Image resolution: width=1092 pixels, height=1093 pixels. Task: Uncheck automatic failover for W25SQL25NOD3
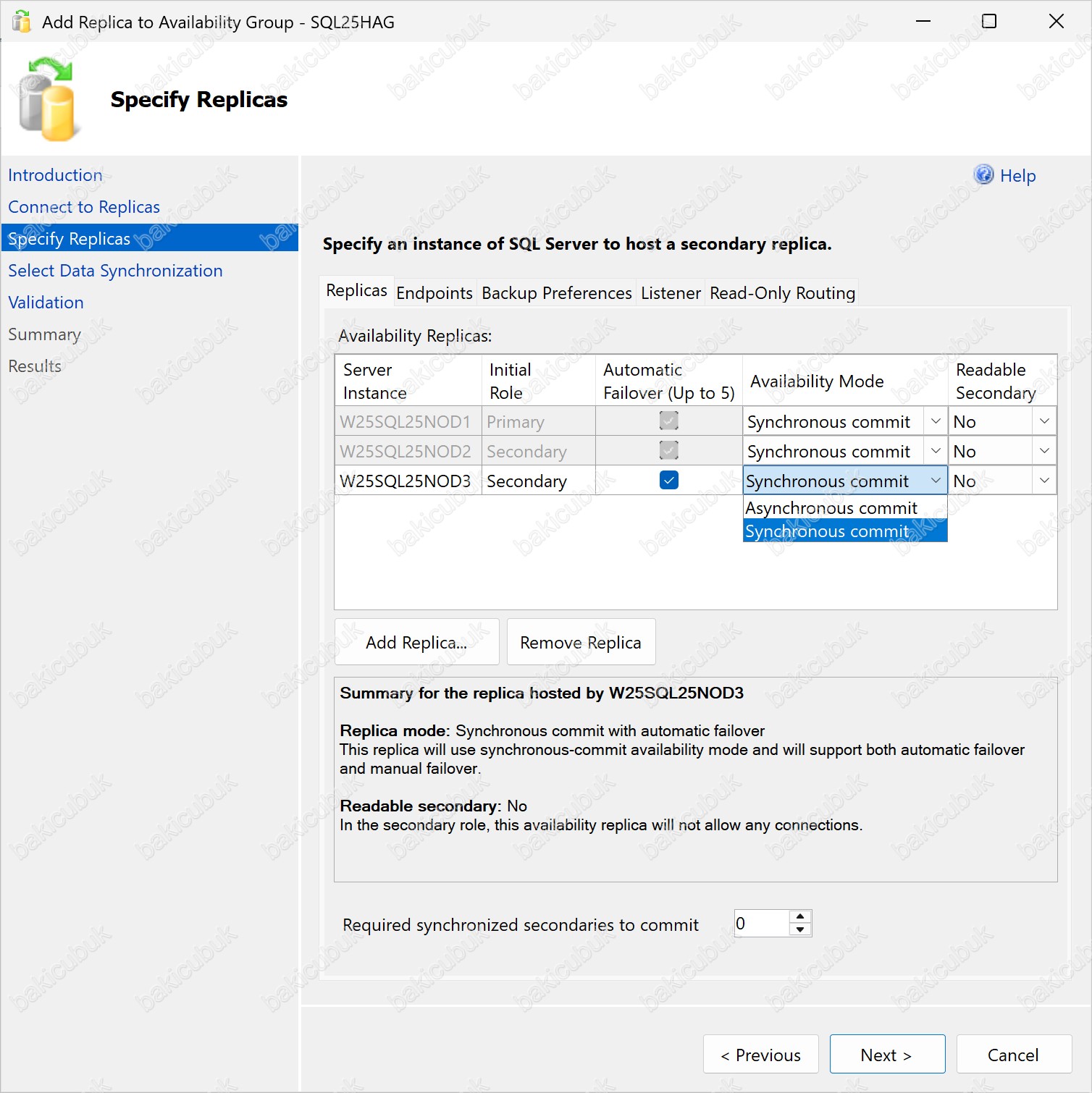click(669, 481)
